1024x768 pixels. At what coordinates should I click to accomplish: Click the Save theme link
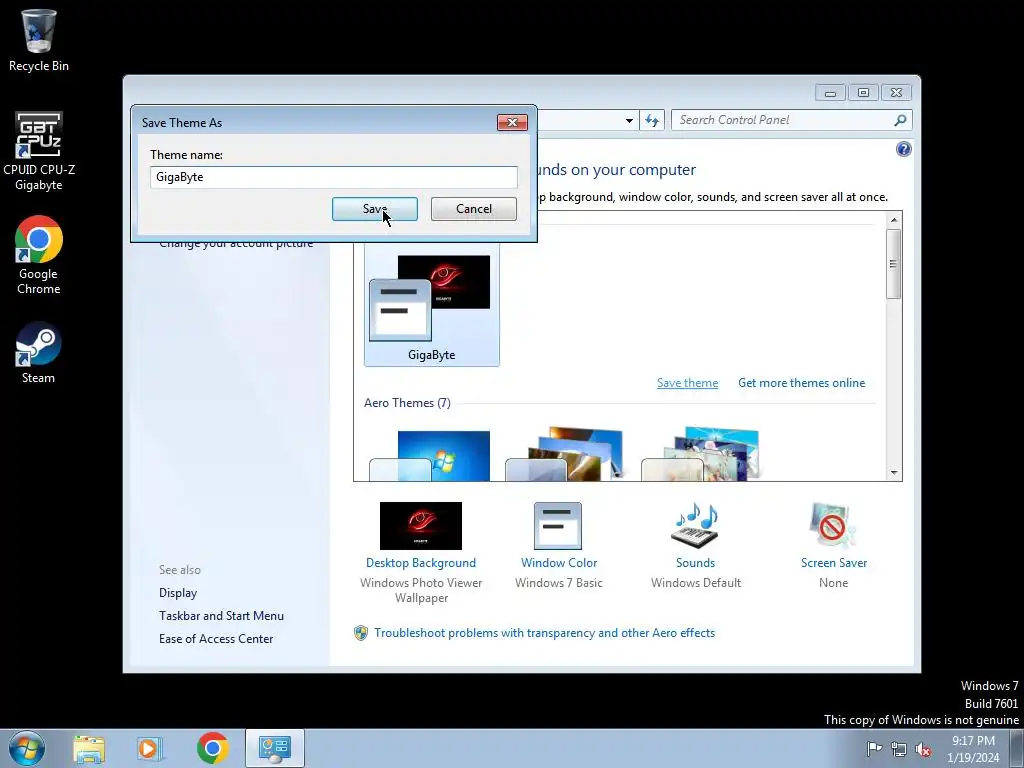[x=687, y=383]
